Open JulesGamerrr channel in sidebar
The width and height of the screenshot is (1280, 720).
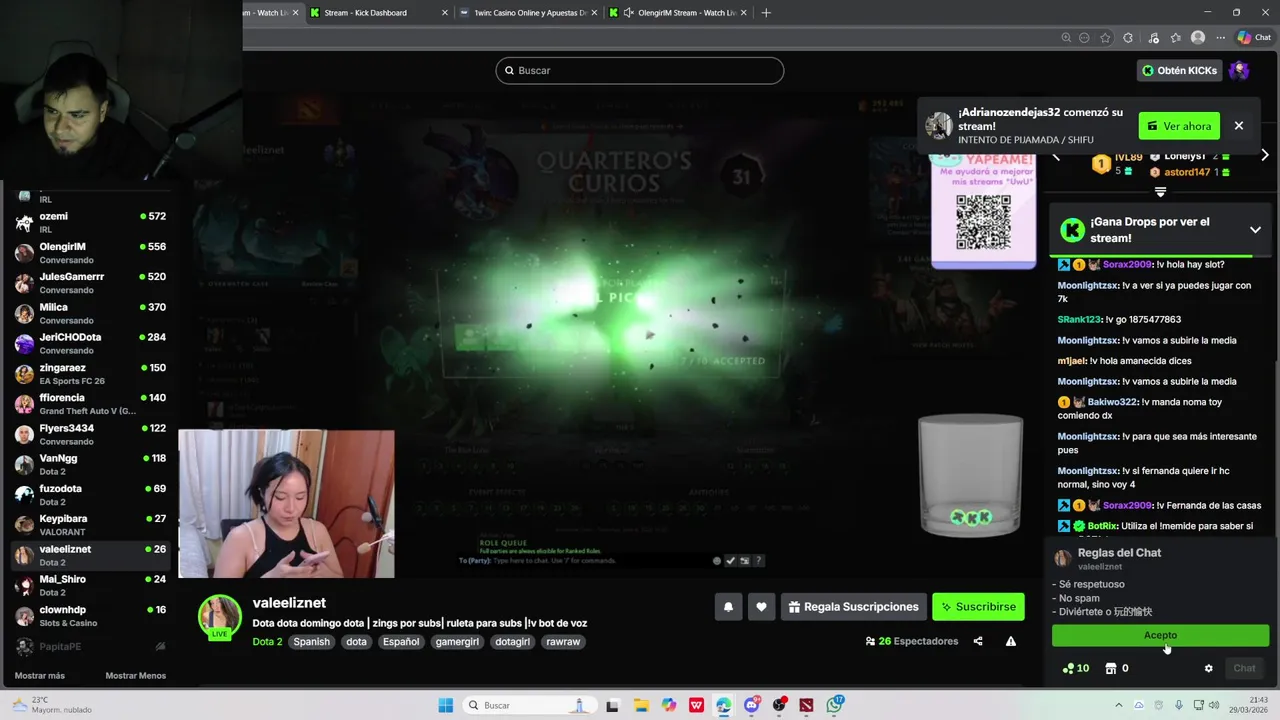(x=90, y=283)
